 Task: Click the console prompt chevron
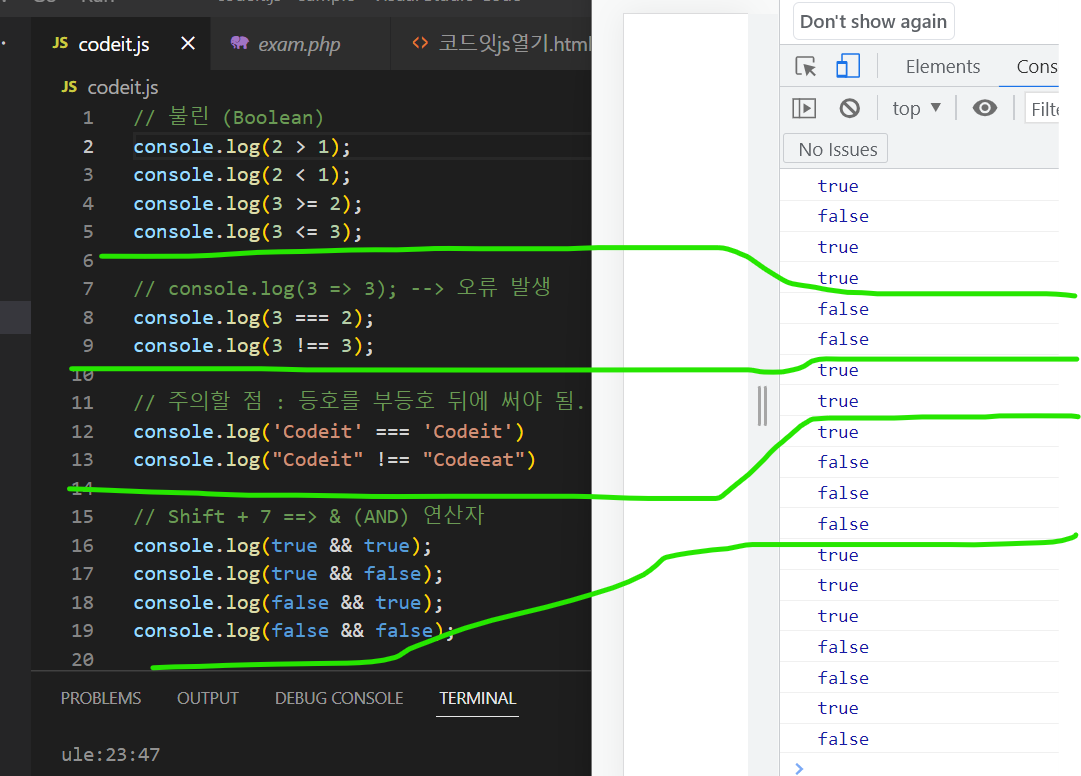799,768
